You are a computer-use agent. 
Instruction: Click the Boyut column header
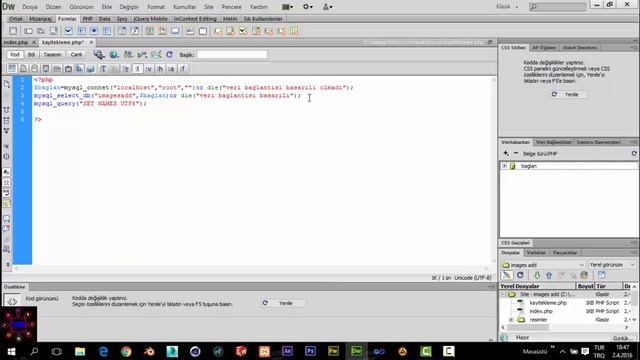click(585, 286)
